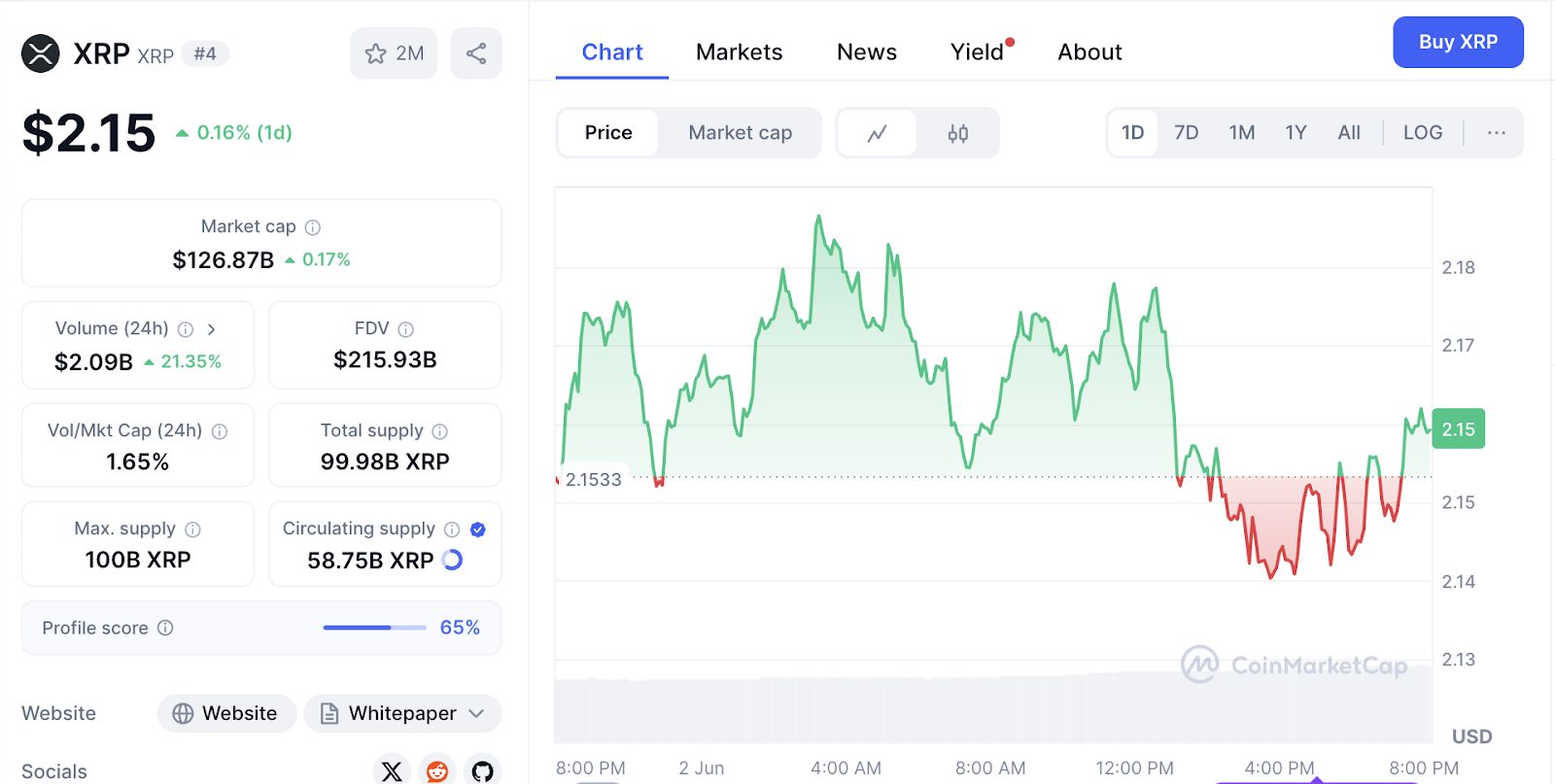The image size is (1555, 784).
Task: Click the Profile score progress bar
Action: tap(374, 628)
